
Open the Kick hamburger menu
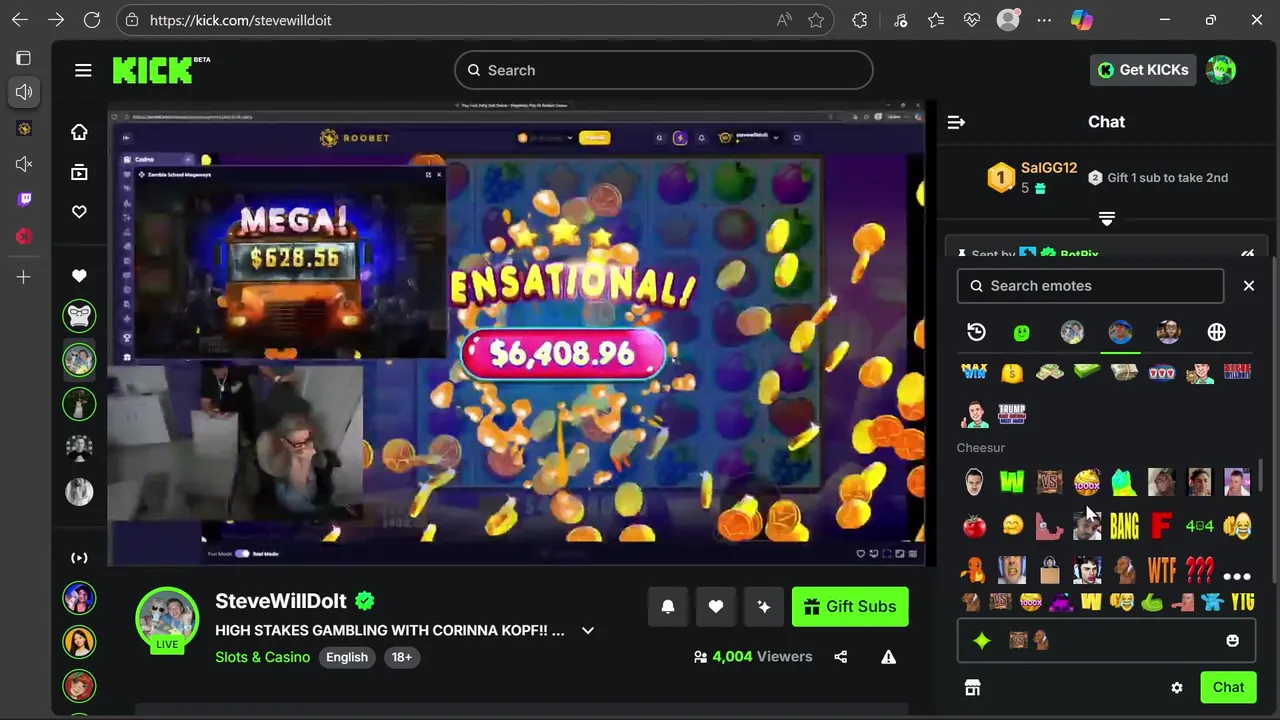pyautogui.click(x=83, y=70)
